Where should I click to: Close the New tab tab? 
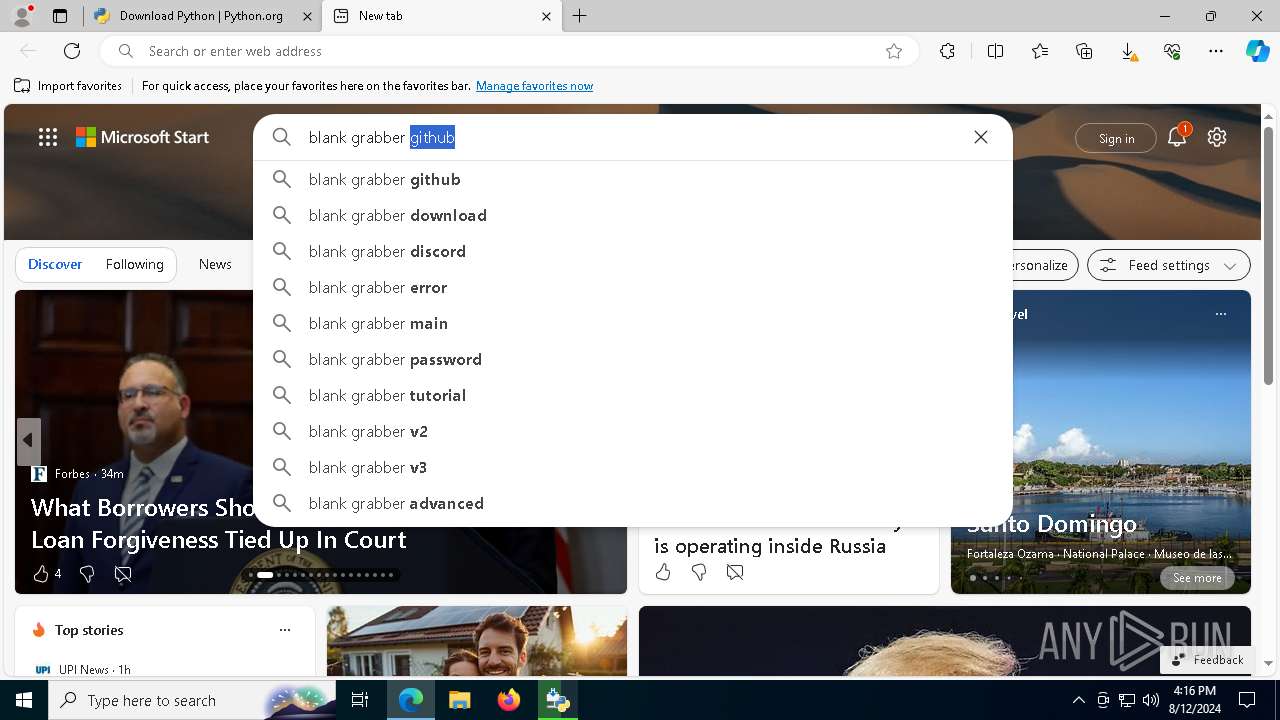(x=546, y=16)
